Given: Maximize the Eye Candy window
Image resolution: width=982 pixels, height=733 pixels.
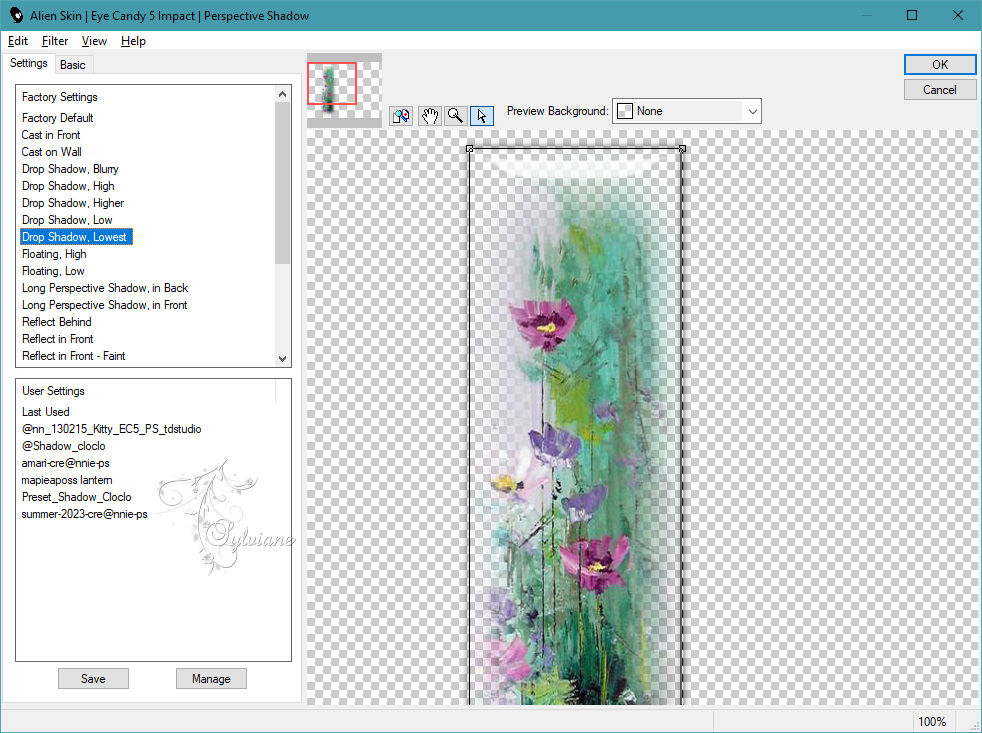Looking at the screenshot, I should [x=912, y=15].
